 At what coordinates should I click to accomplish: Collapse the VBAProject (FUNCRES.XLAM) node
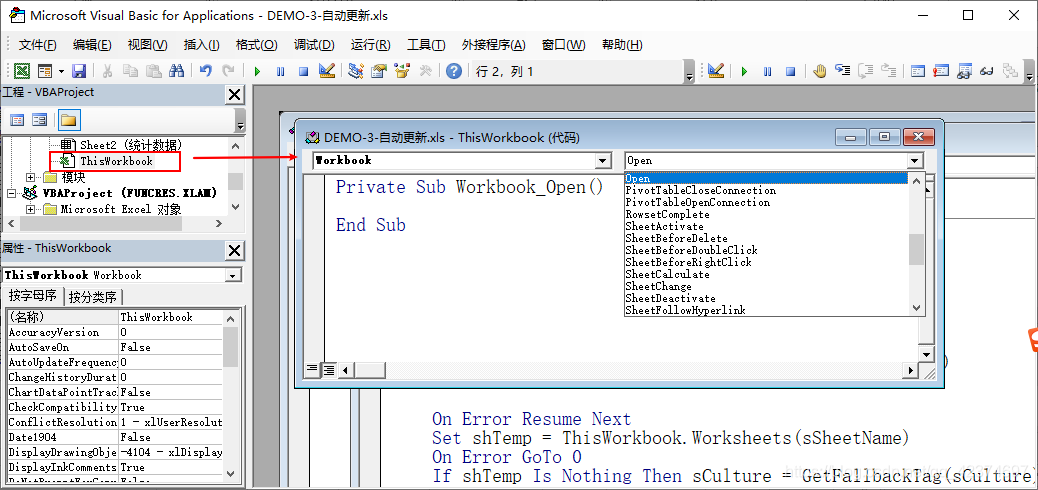(x=12, y=193)
